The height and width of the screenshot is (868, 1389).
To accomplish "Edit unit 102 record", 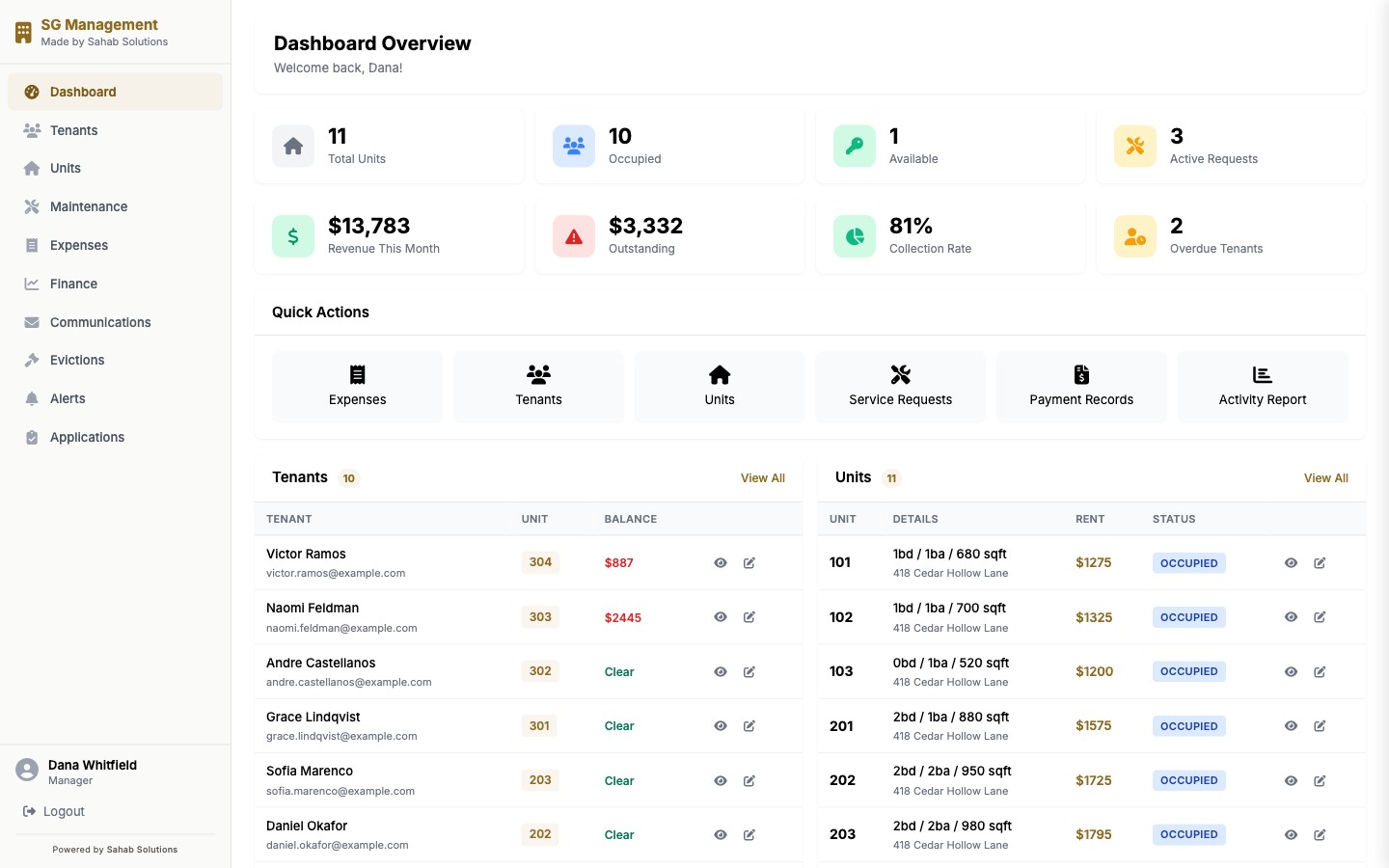I will [x=1320, y=617].
